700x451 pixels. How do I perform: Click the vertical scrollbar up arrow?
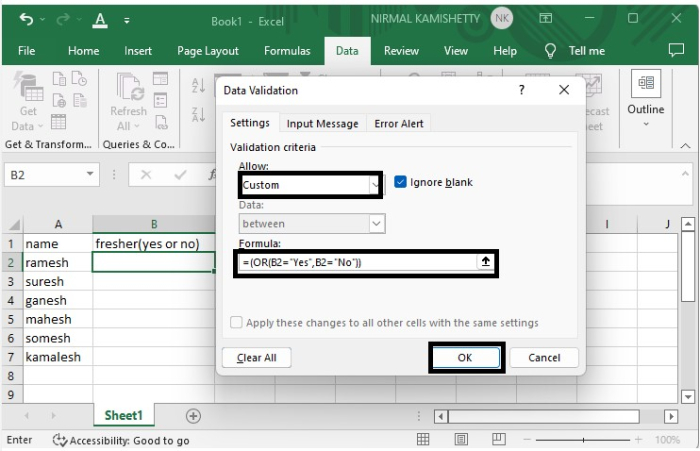point(687,224)
